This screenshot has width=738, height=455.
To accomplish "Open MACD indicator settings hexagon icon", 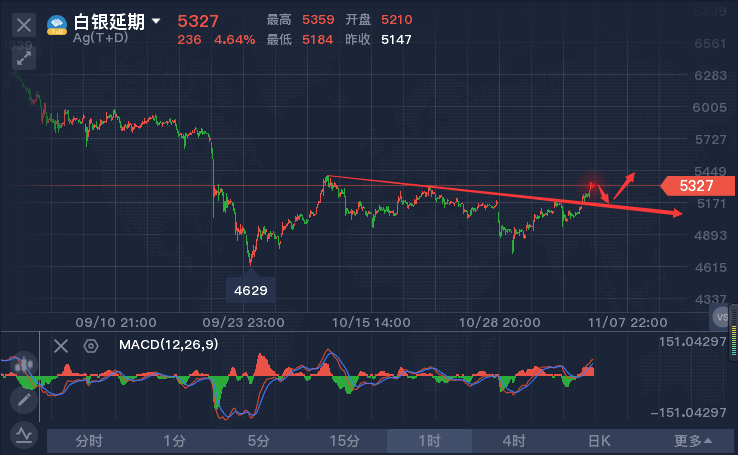I will [91, 346].
